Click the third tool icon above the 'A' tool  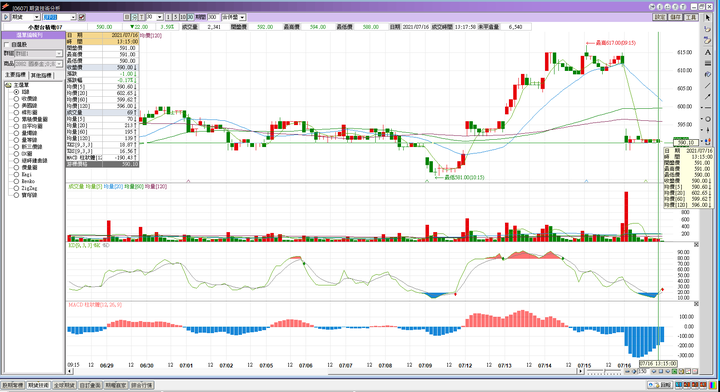[x=708, y=40]
